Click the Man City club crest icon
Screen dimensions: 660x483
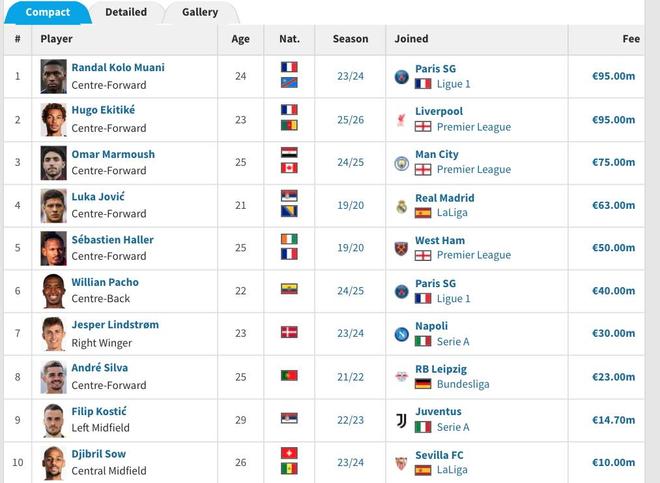401,162
